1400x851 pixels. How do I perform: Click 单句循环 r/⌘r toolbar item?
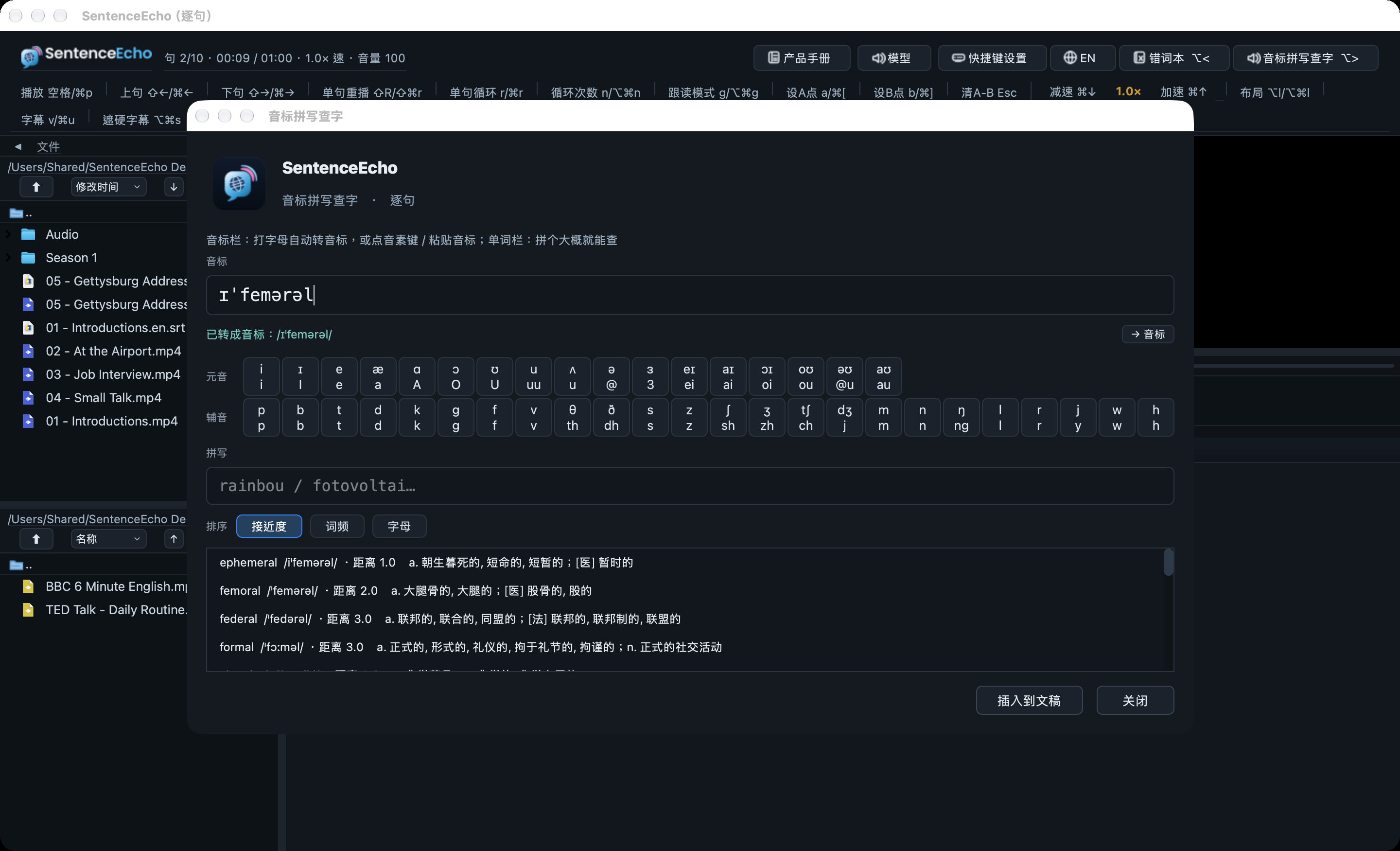tap(487, 92)
